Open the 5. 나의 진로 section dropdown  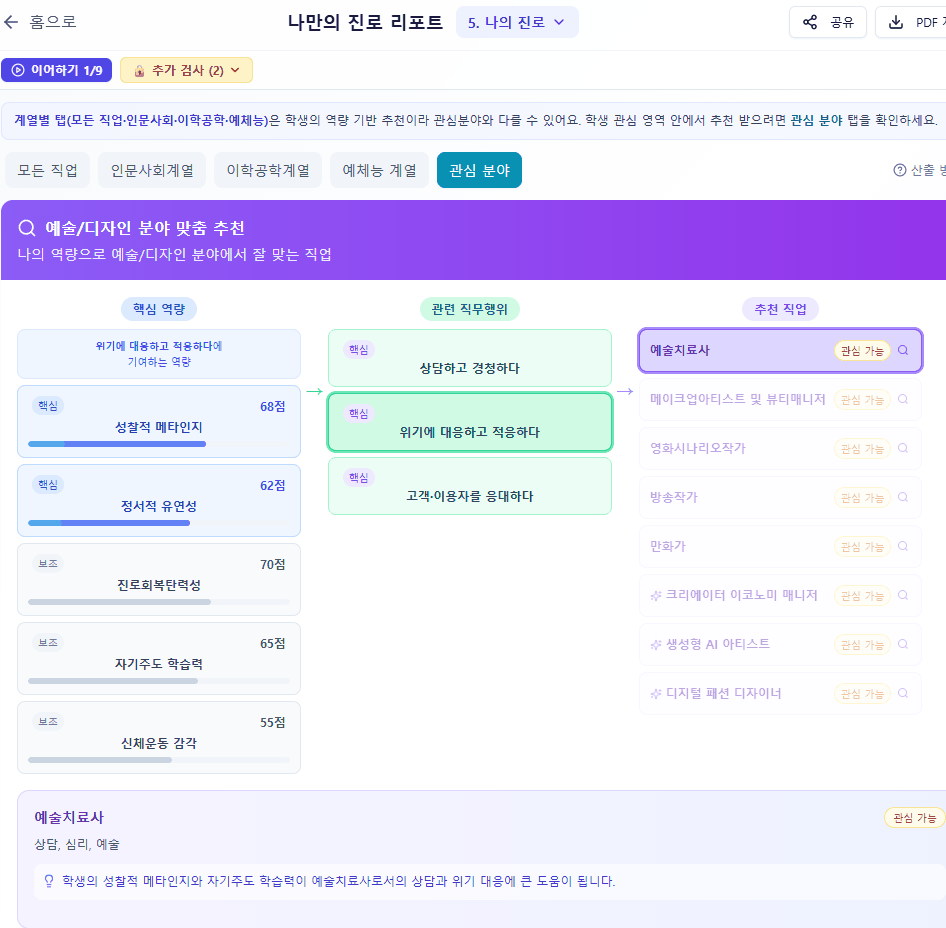[517, 22]
